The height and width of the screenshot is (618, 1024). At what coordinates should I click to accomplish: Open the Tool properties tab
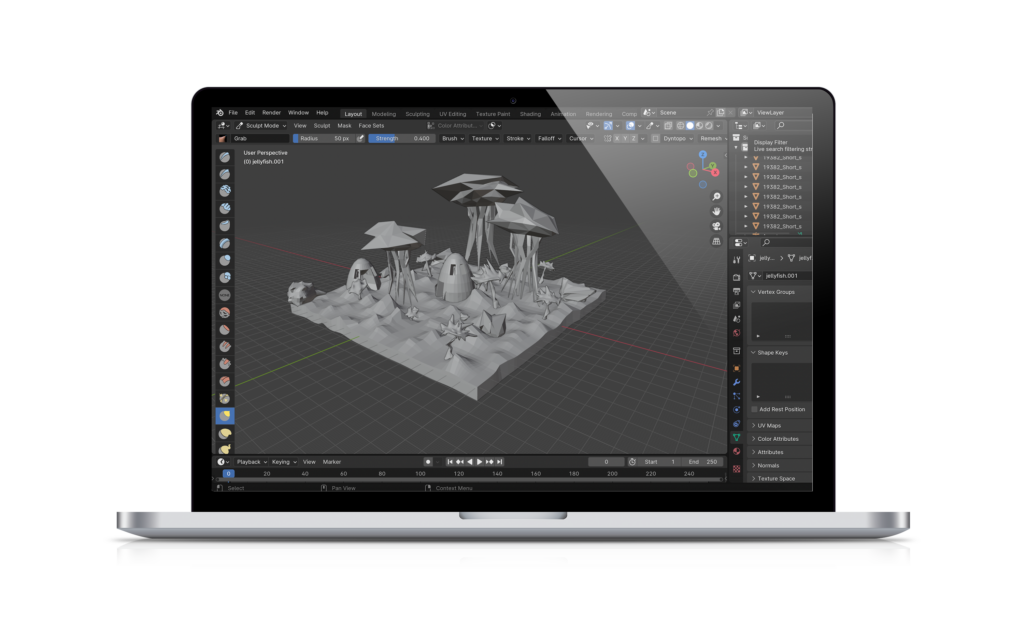click(x=737, y=259)
